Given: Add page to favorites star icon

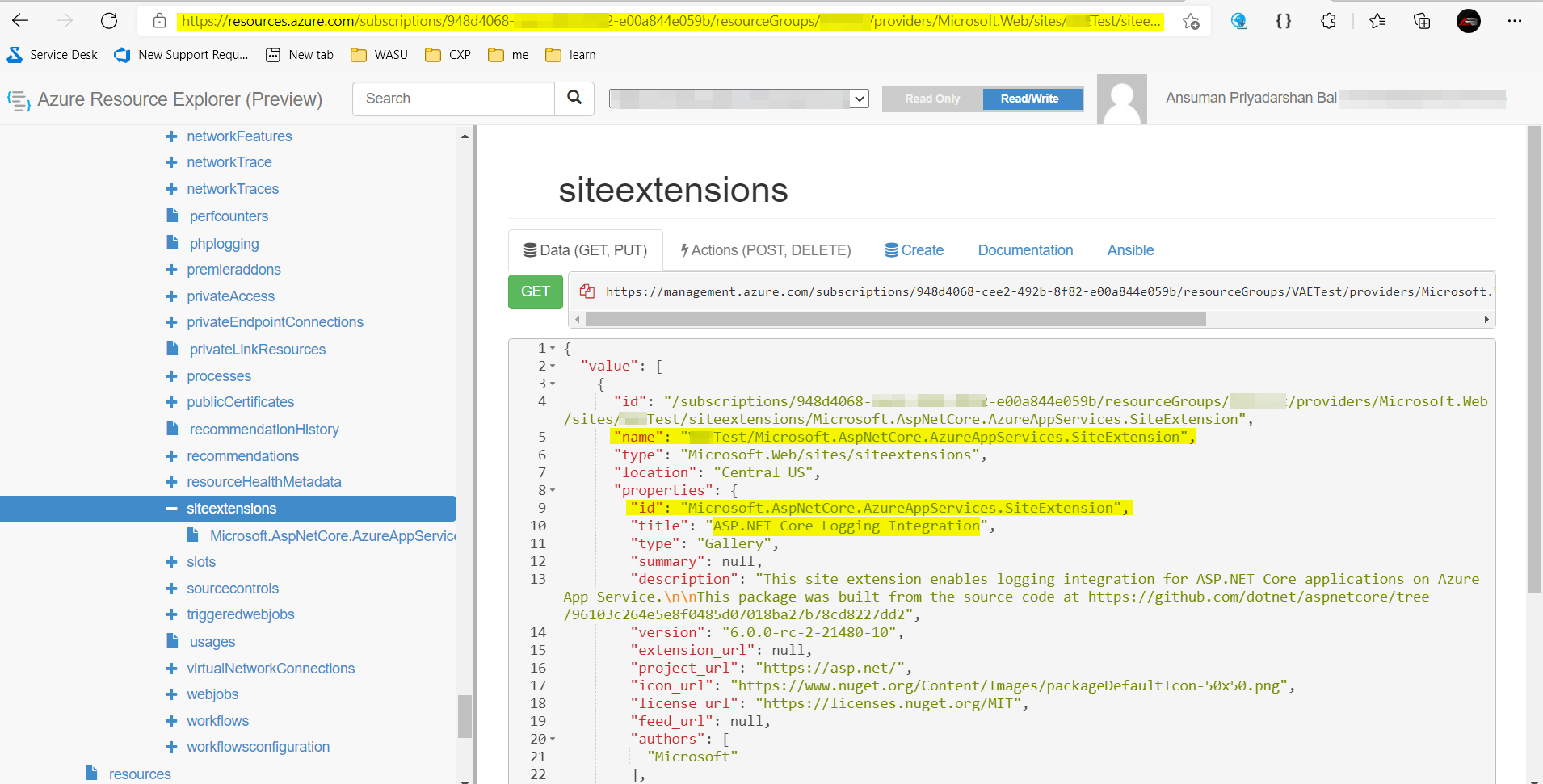Looking at the screenshot, I should click(1191, 21).
